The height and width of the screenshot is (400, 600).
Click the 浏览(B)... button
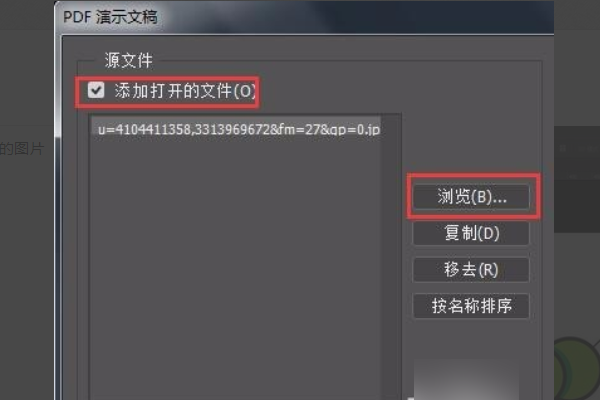click(x=471, y=197)
